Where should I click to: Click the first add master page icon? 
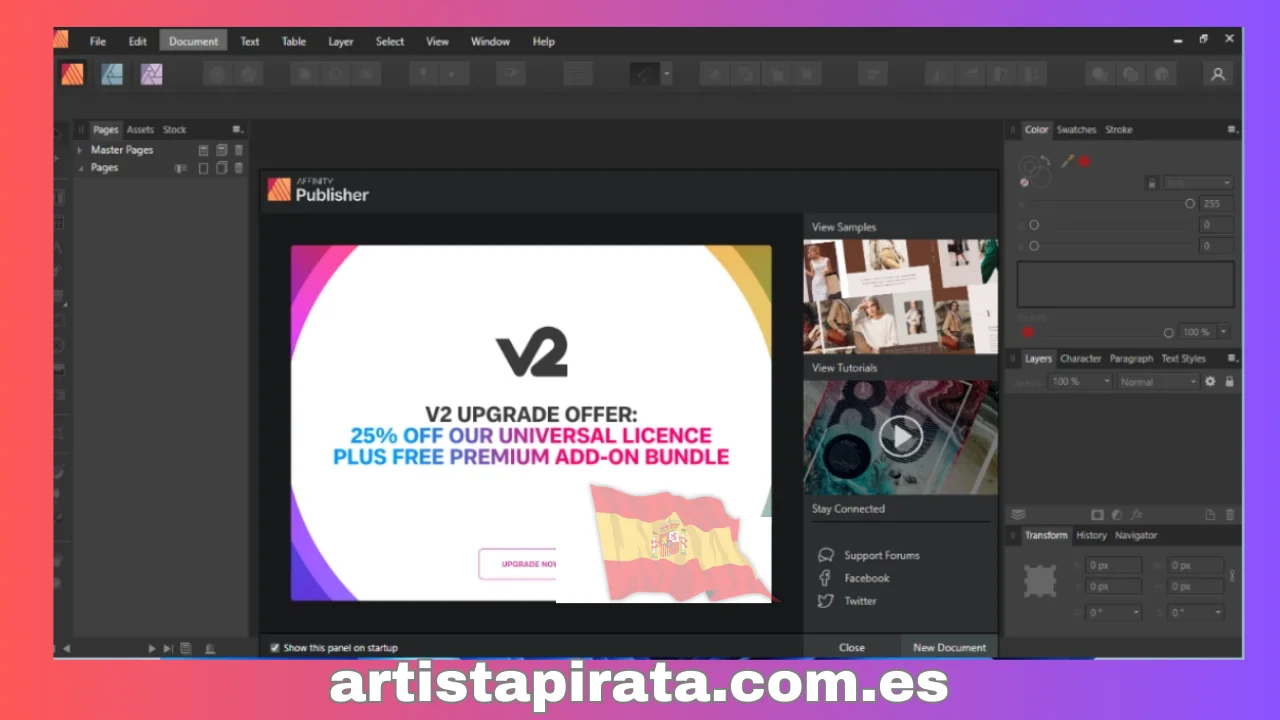point(204,150)
